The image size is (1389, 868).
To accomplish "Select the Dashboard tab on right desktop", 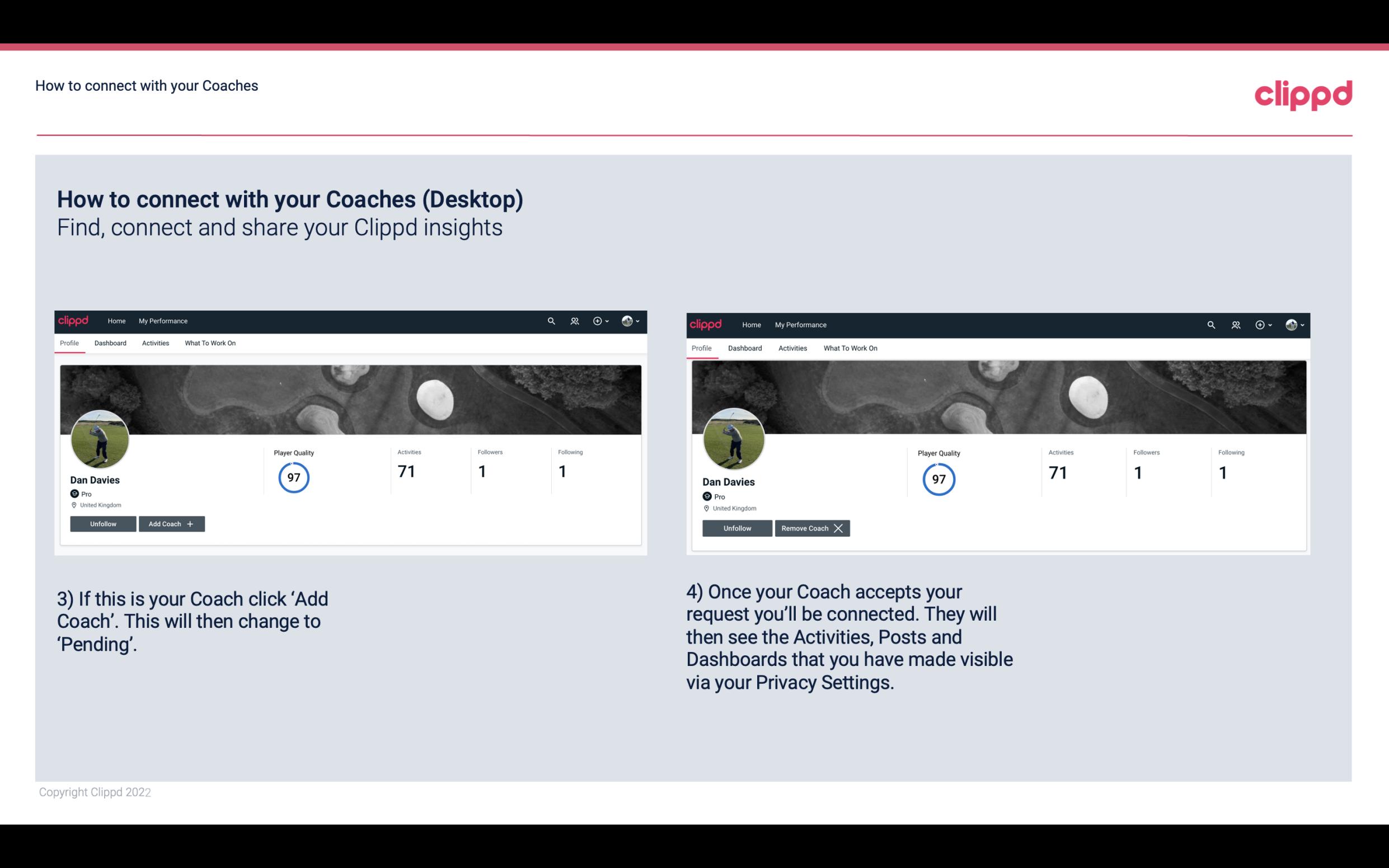I will (745, 347).
